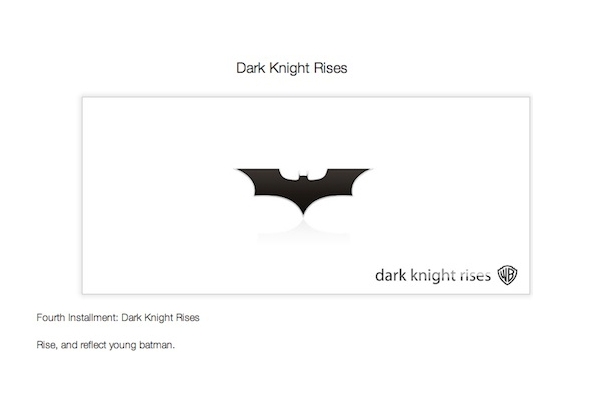Click the Warner Bros shield logo
Viewport: 600px width, 400px height.
coord(507,275)
